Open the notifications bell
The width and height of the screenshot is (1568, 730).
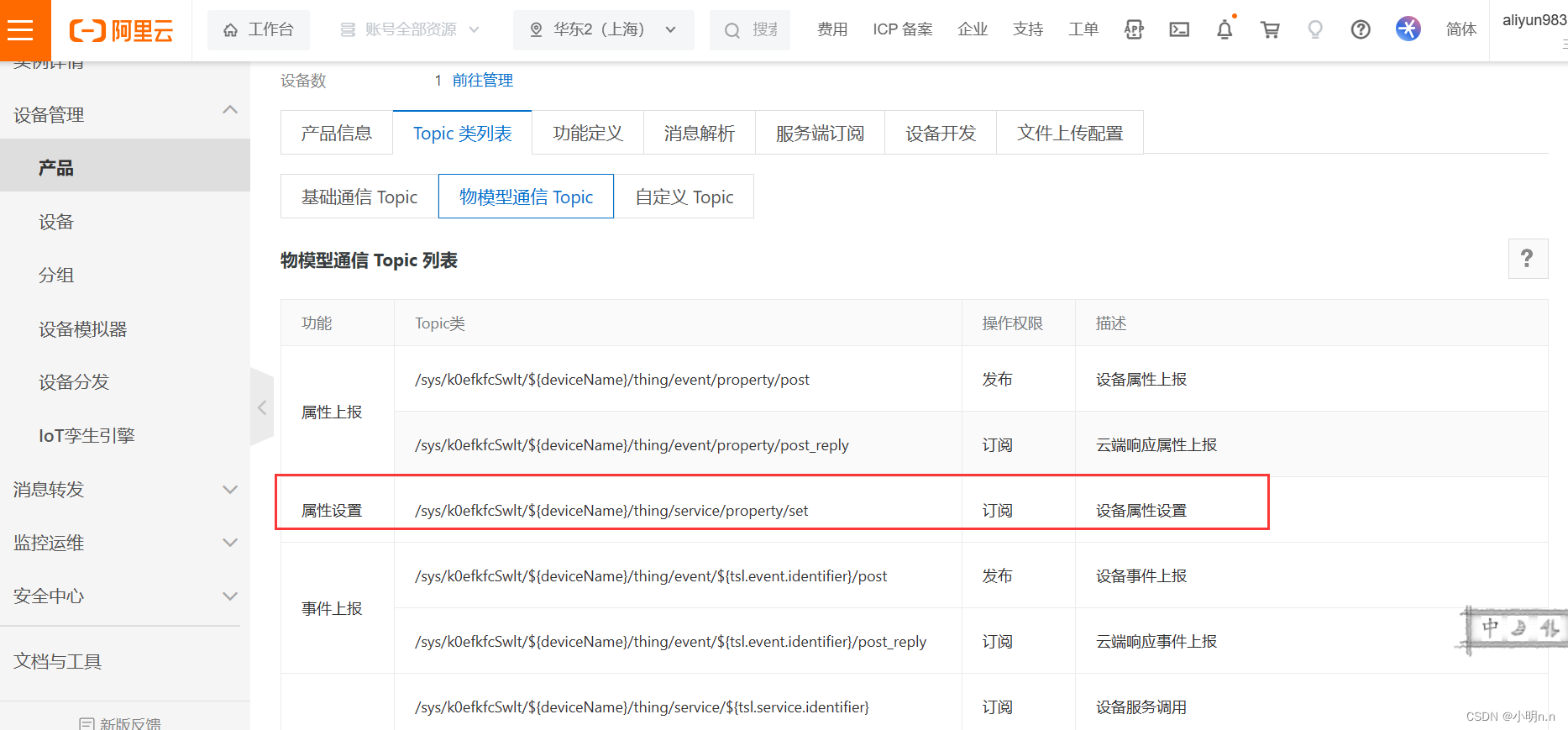1225,30
